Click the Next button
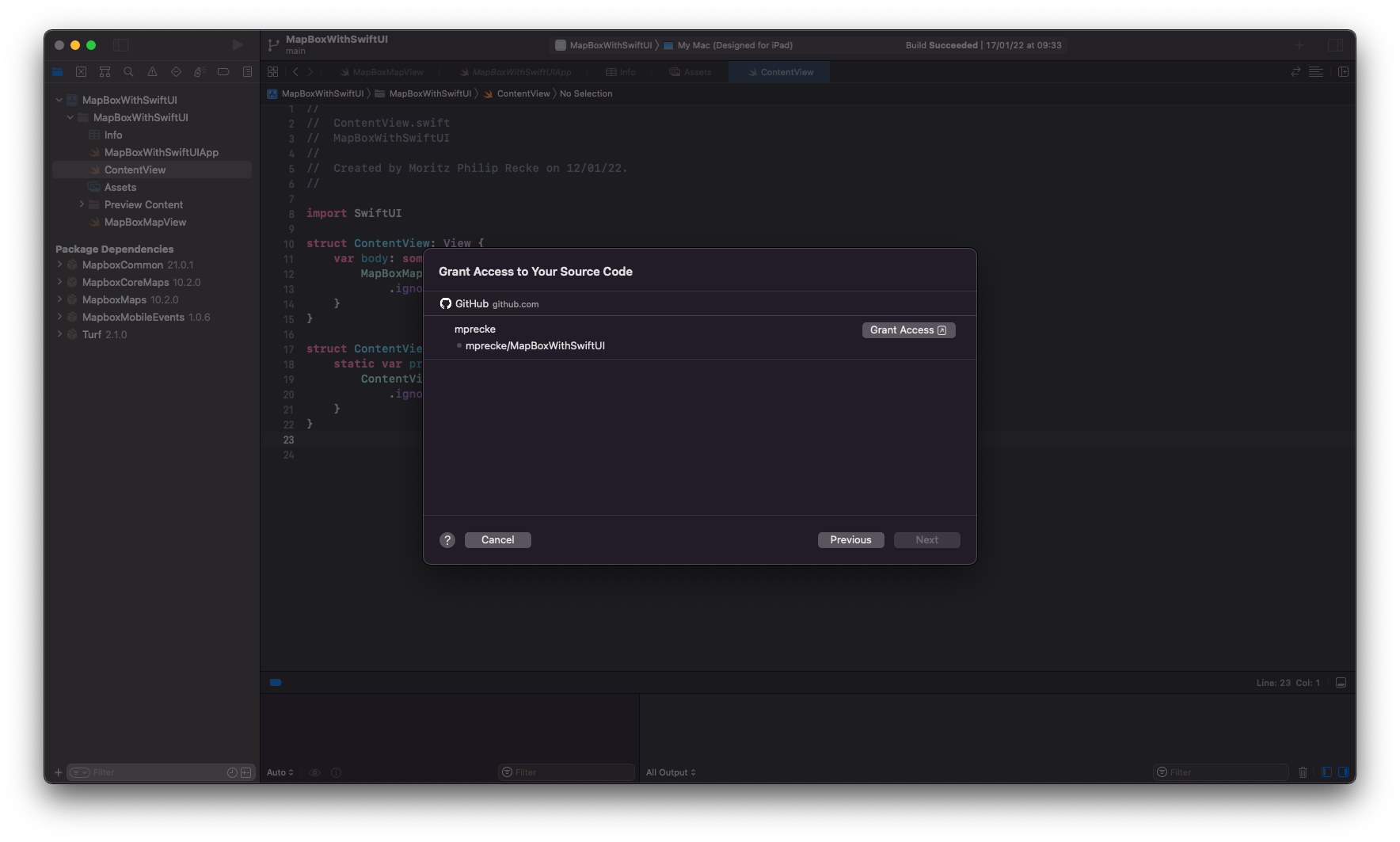1400x842 pixels. tap(927, 540)
